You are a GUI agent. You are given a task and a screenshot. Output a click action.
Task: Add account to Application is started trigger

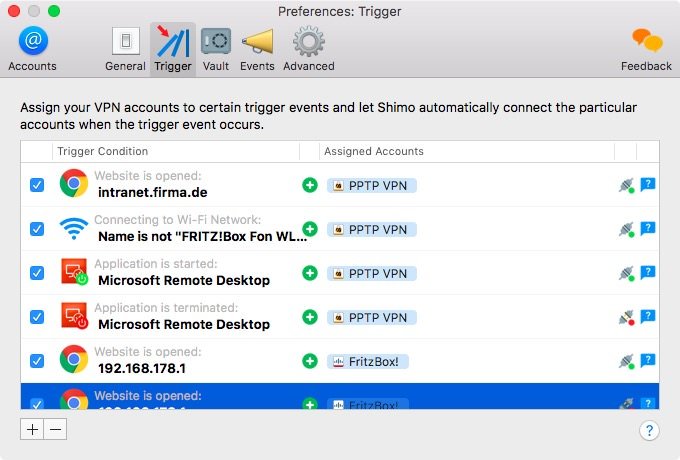tap(310, 273)
